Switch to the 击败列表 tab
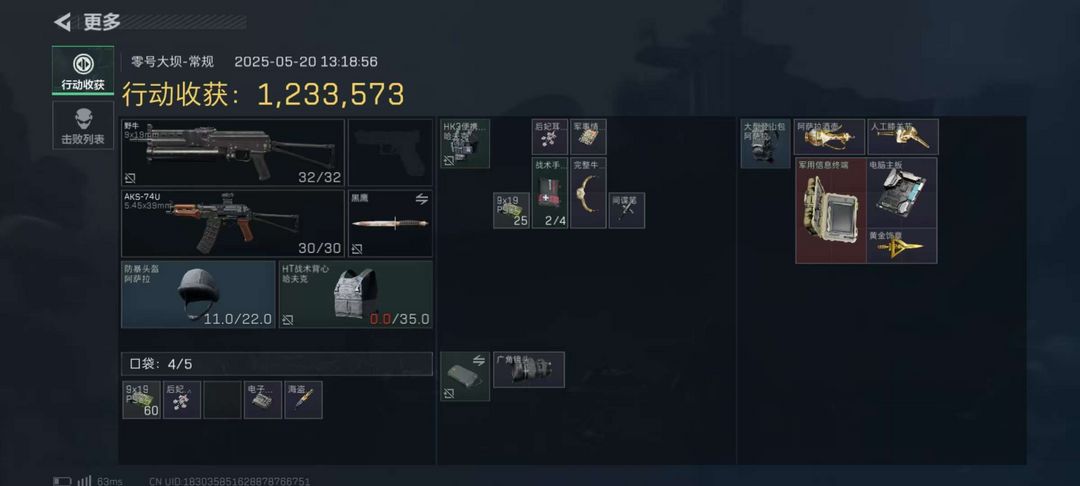This screenshot has width=1080, height=486. (83, 125)
